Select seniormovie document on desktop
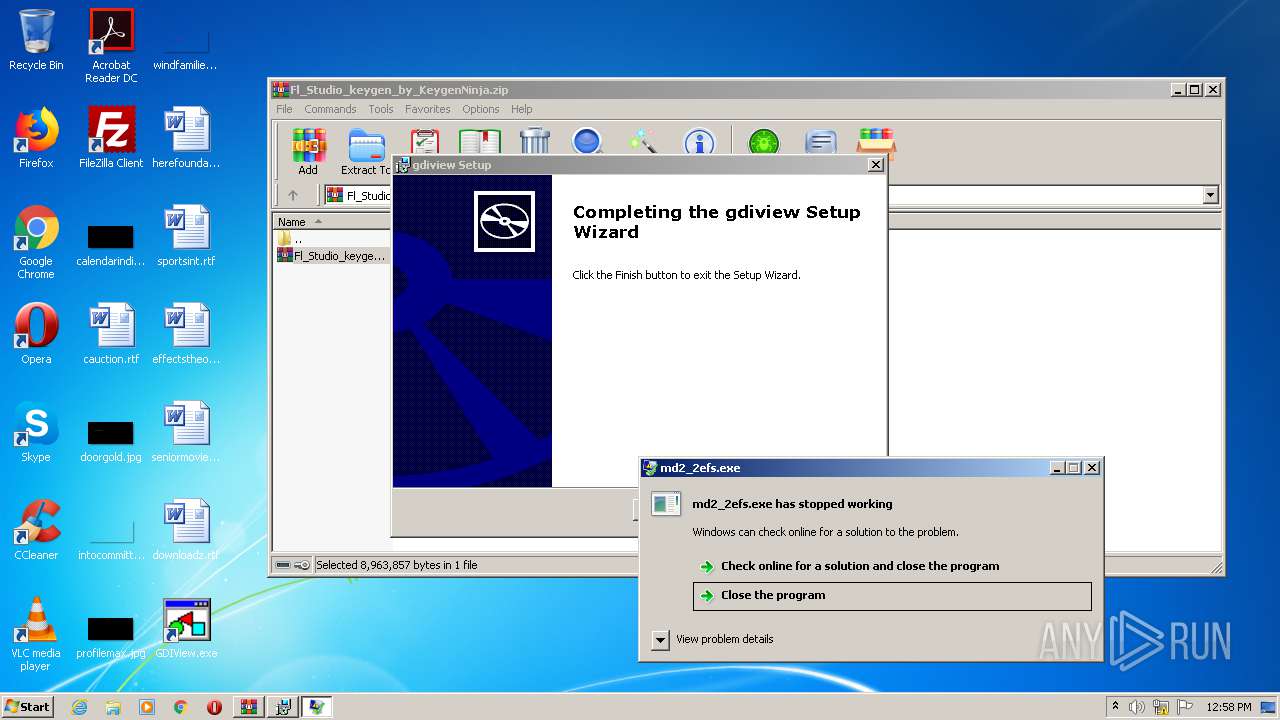 point(186,432)
